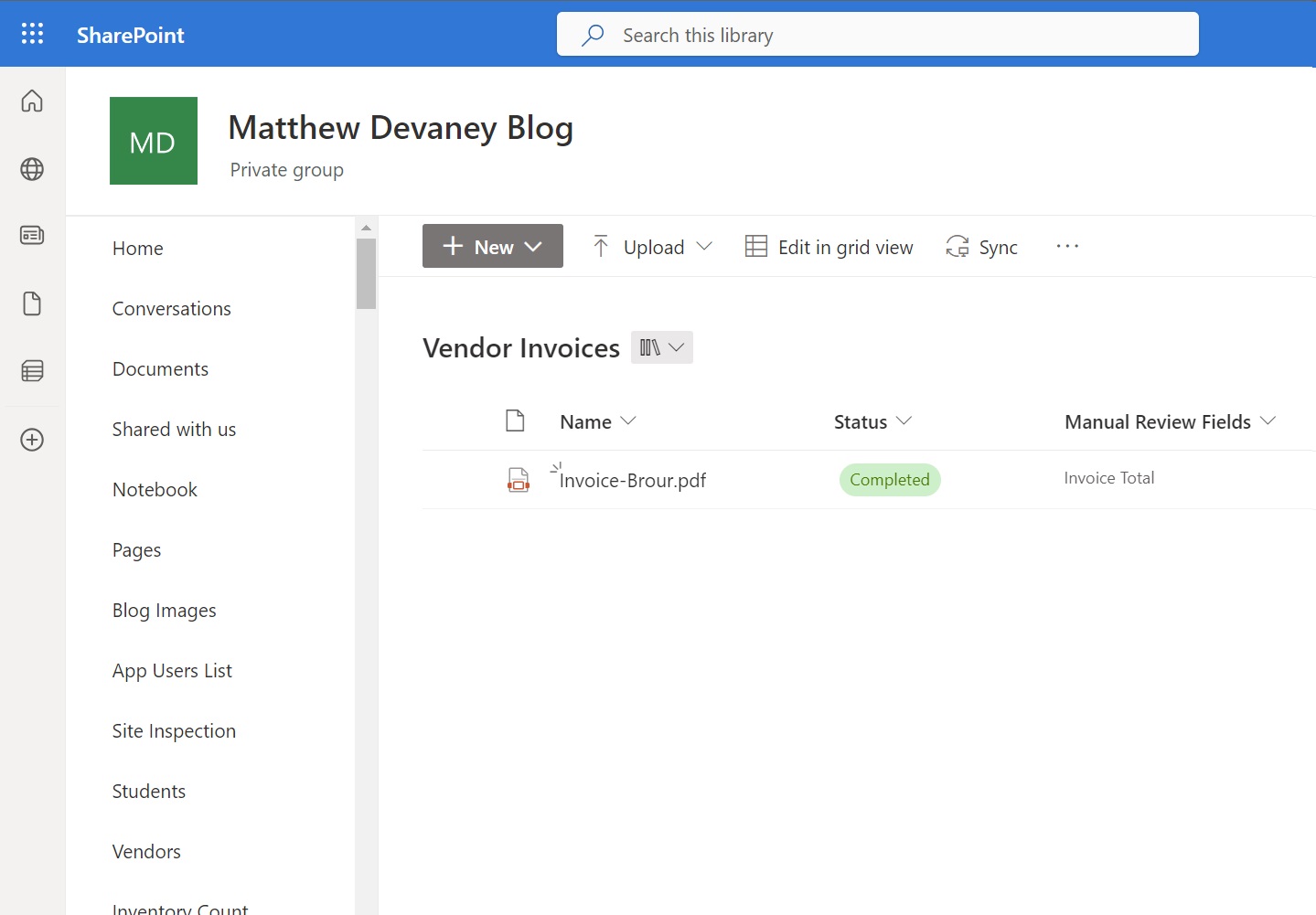1316x915 pixels.
Task: Open the sites globe icon on the left
Action: pyautogui.click(x=32, y=169)
